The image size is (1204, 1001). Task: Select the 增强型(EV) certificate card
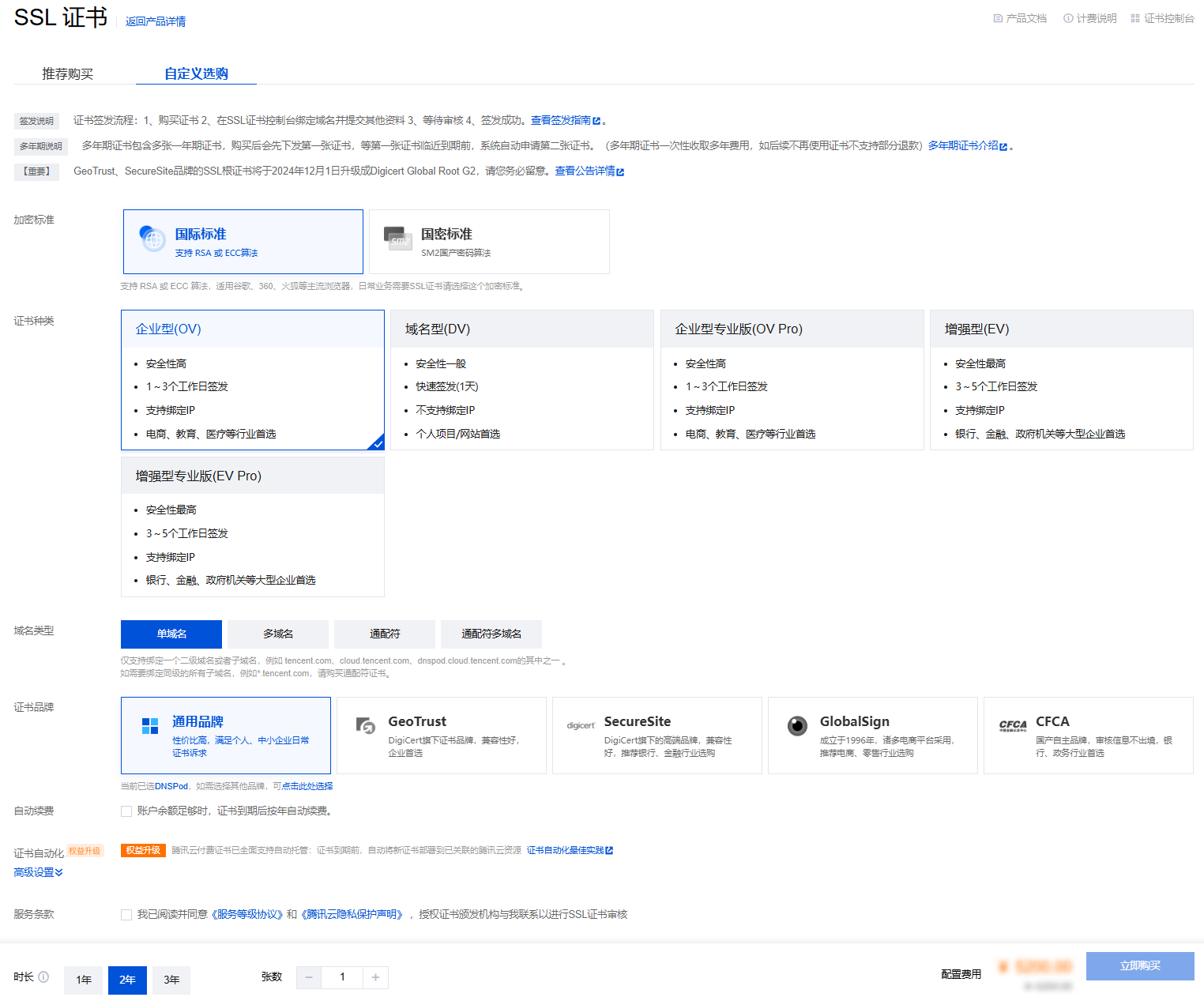1062,380
